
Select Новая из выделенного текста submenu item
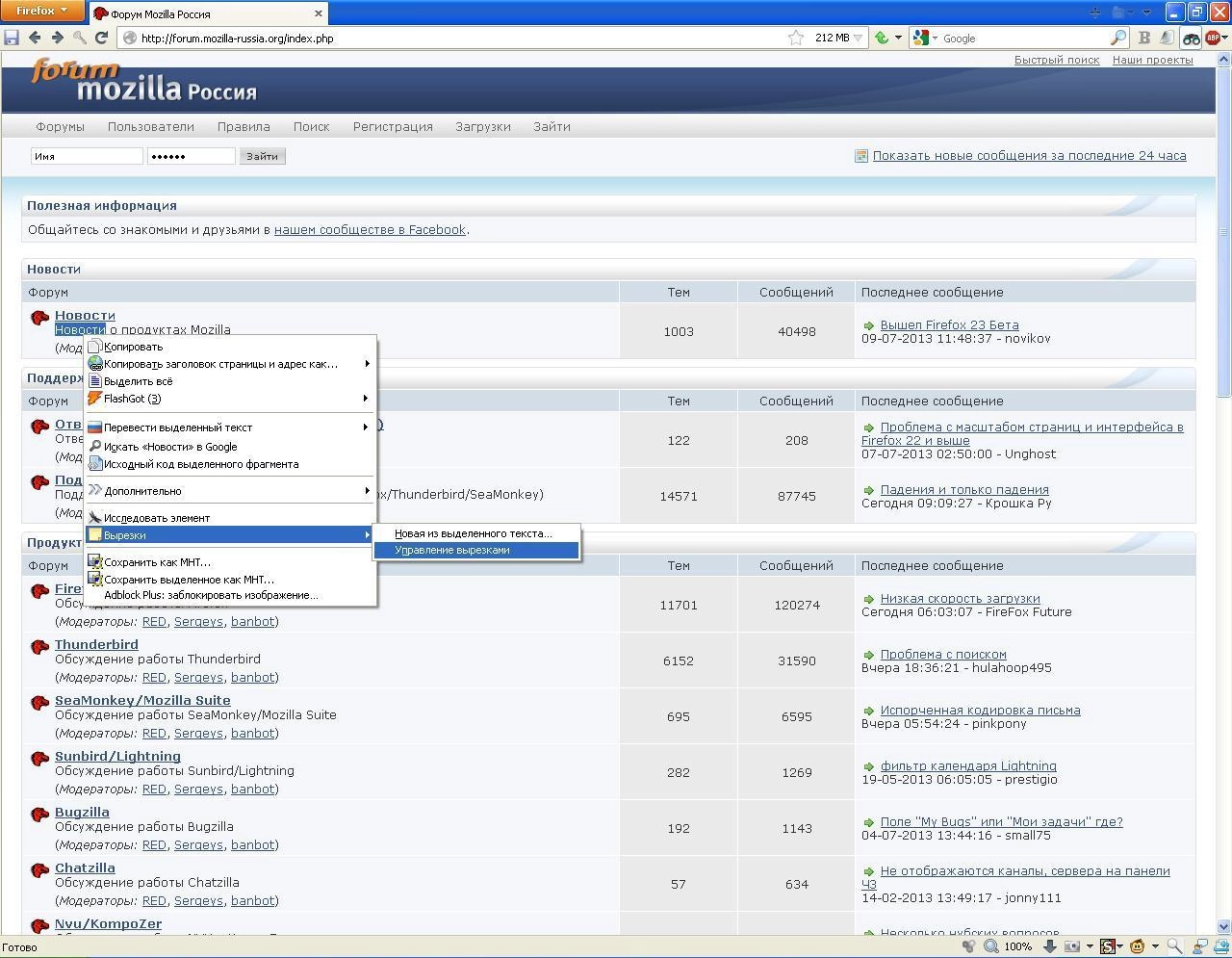coord(476,533)
